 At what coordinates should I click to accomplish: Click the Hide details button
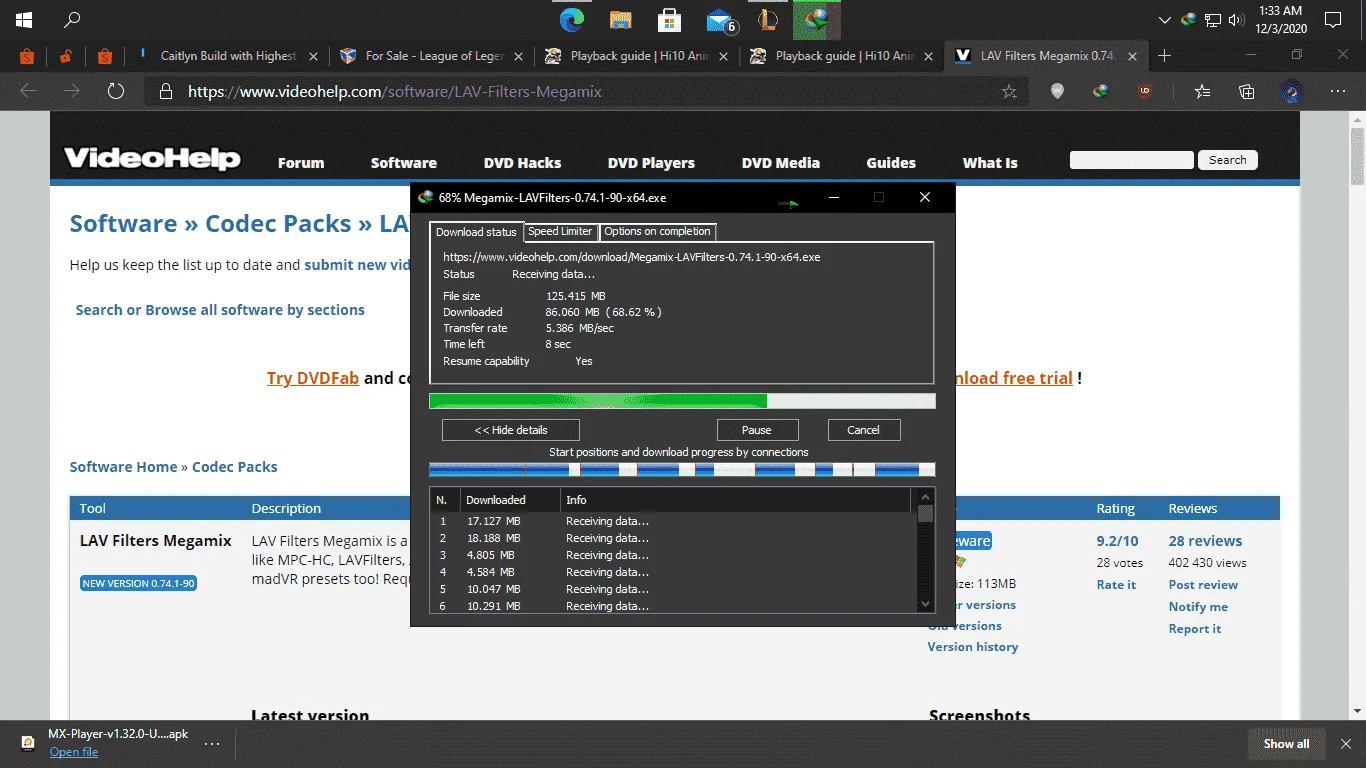click(511, 430)
